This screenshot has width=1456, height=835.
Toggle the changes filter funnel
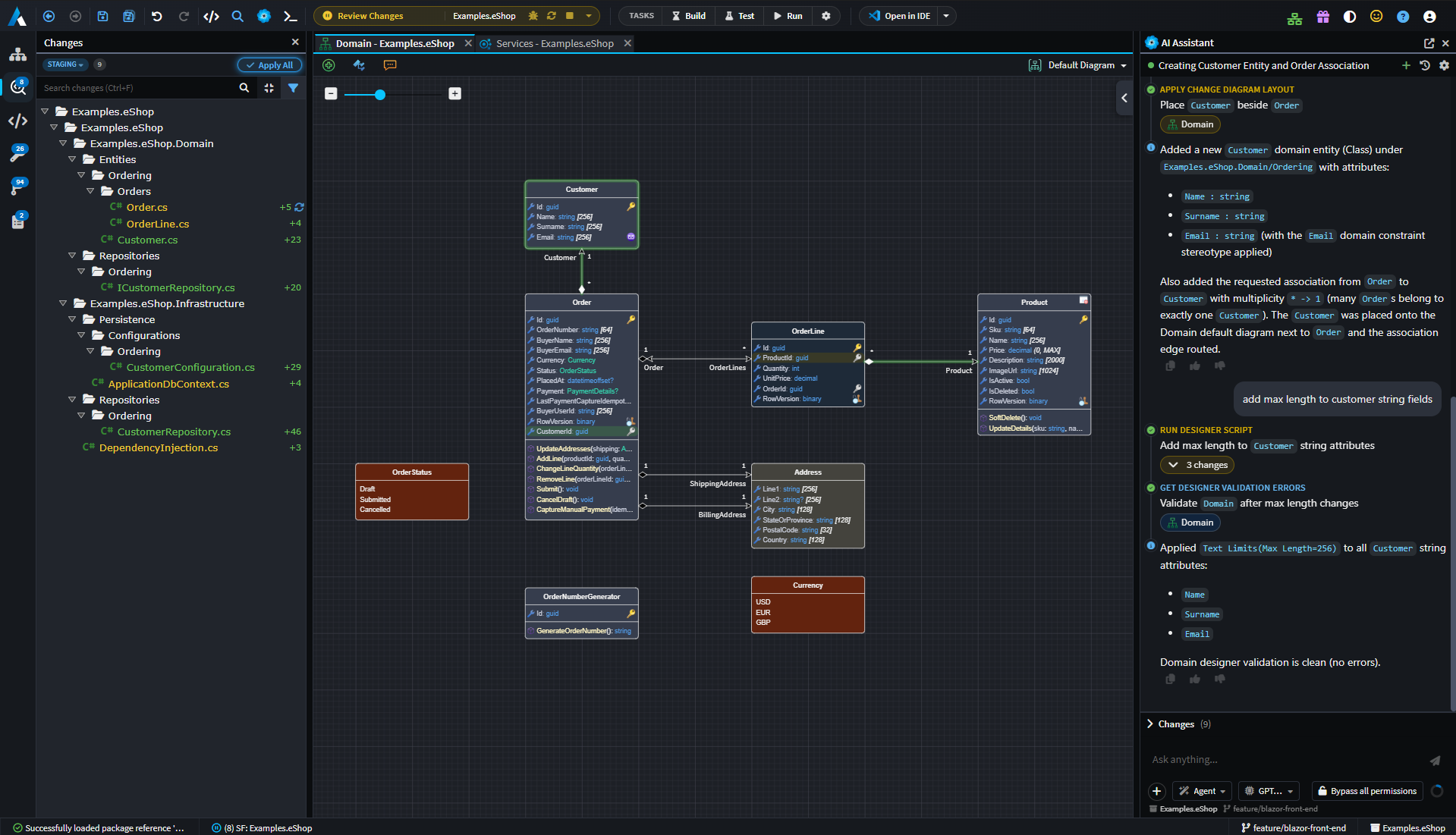coord(293,88)
